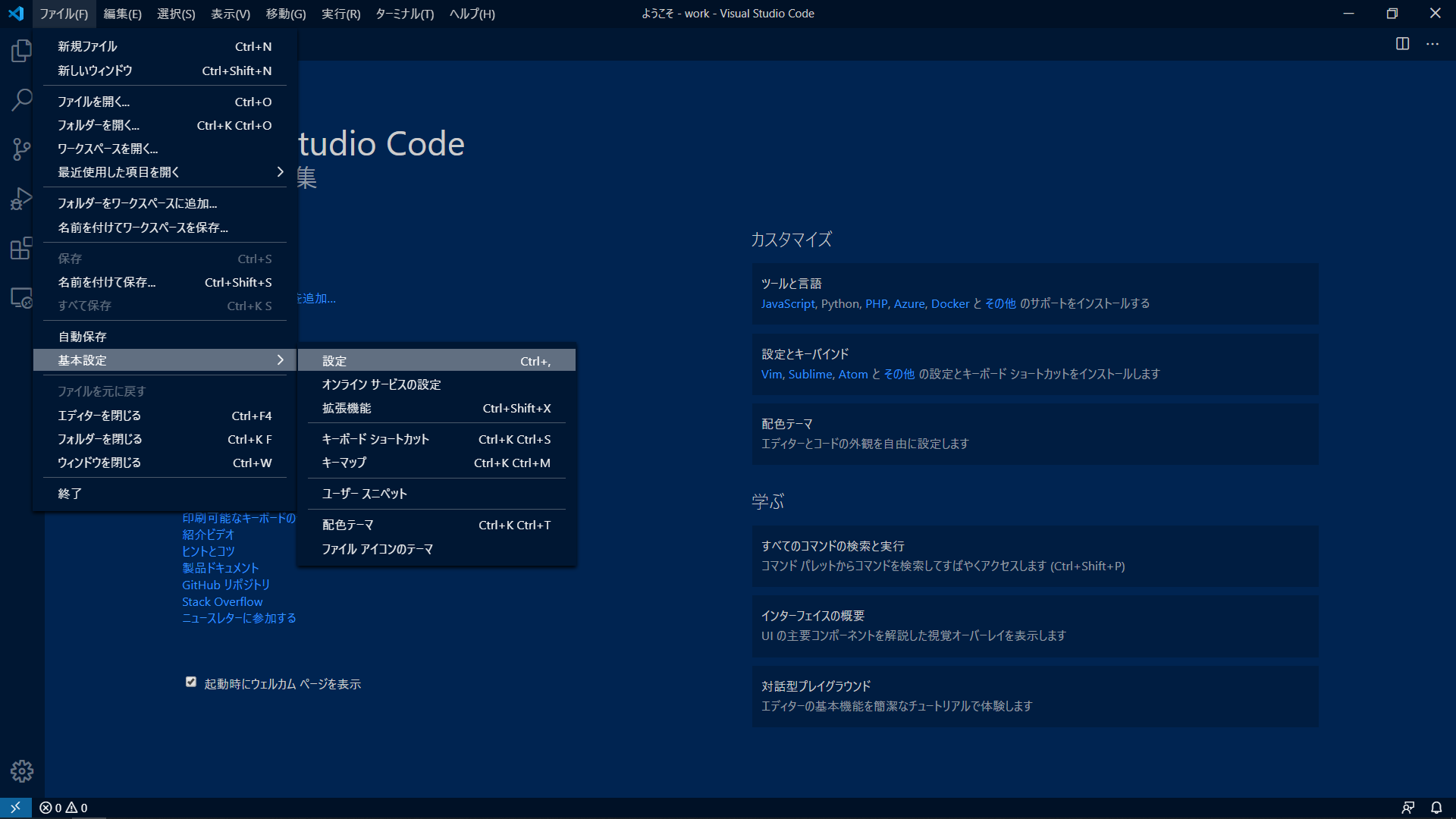Select the Search icon in the activity bar
Viewport: 1456px width, 819px height.
coord(21,99)
